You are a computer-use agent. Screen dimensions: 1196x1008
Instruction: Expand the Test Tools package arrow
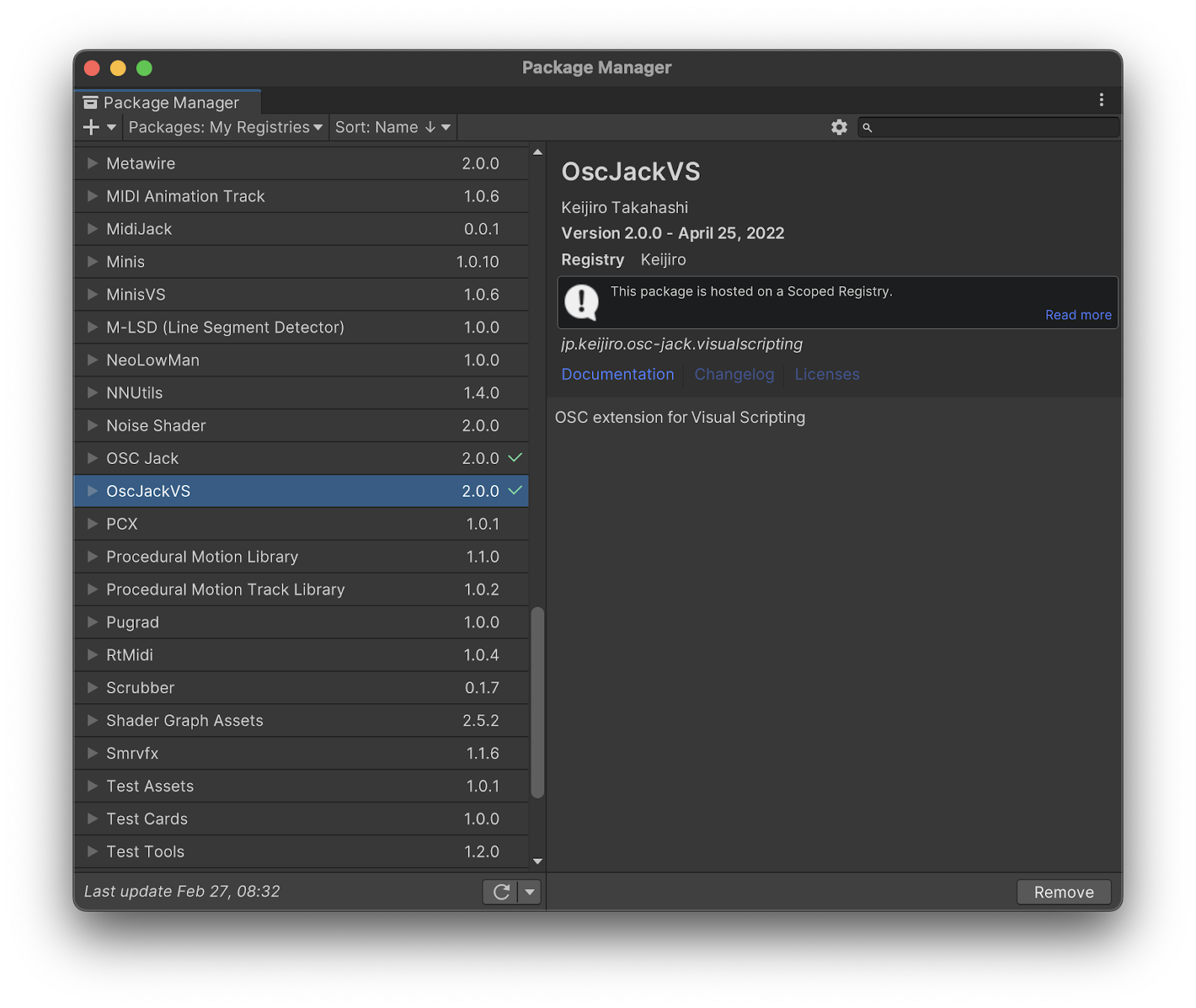[93, 852]
